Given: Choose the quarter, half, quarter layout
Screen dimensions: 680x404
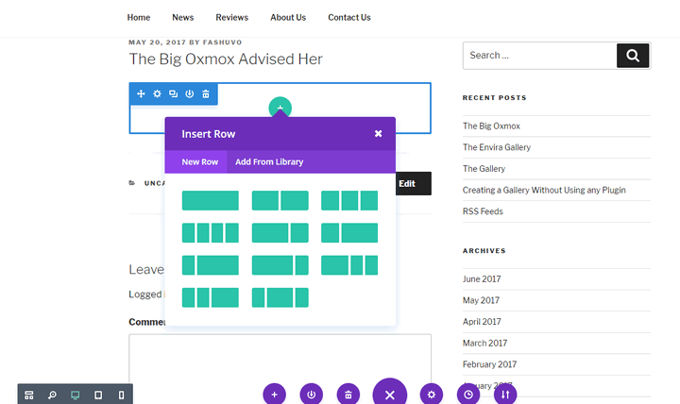Looking at the screenshot, I should 280,297.
